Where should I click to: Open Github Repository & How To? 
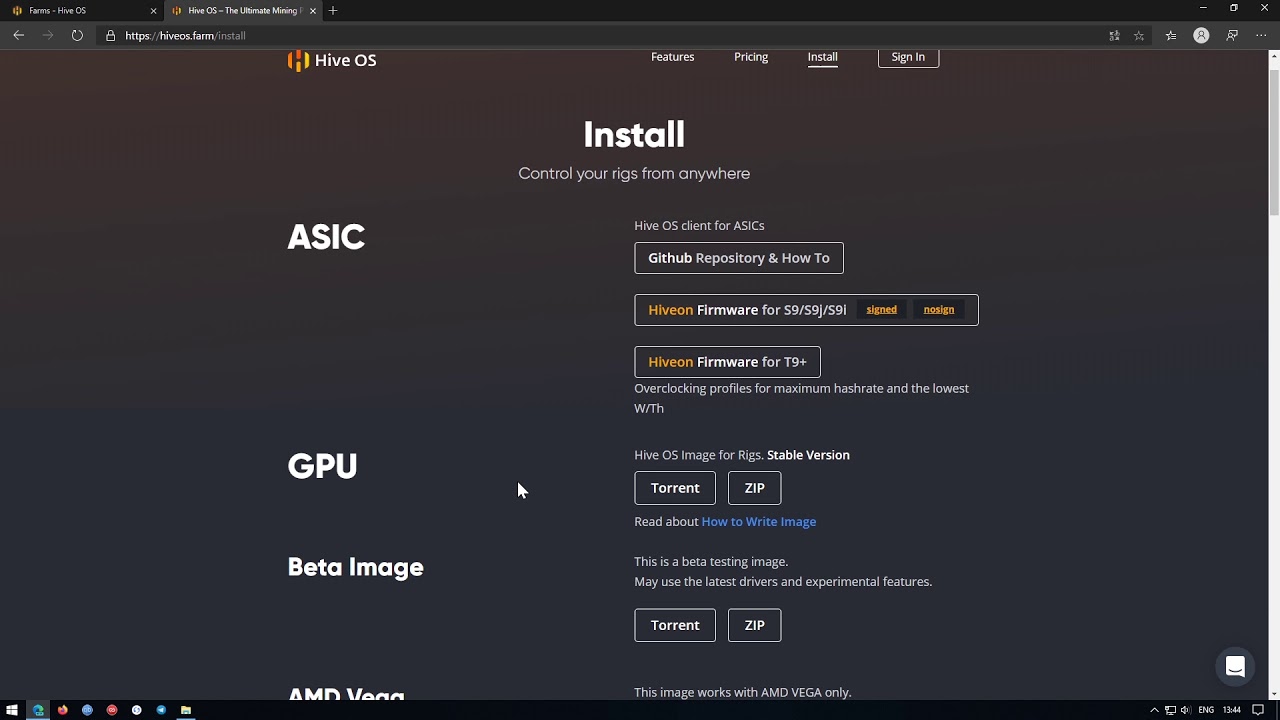(739, 258)
